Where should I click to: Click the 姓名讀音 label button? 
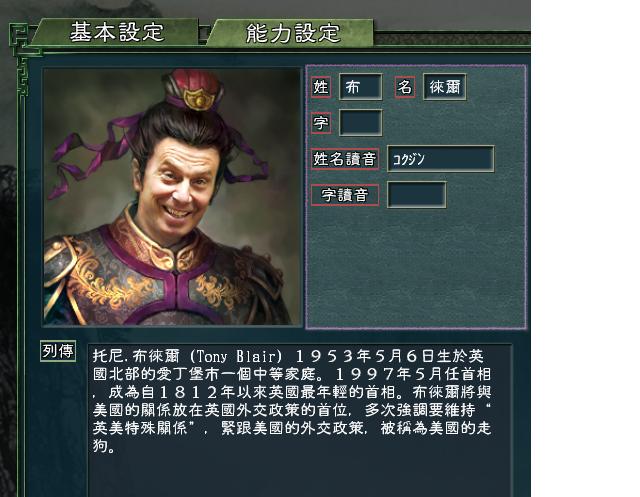click(x=345, y=159)
